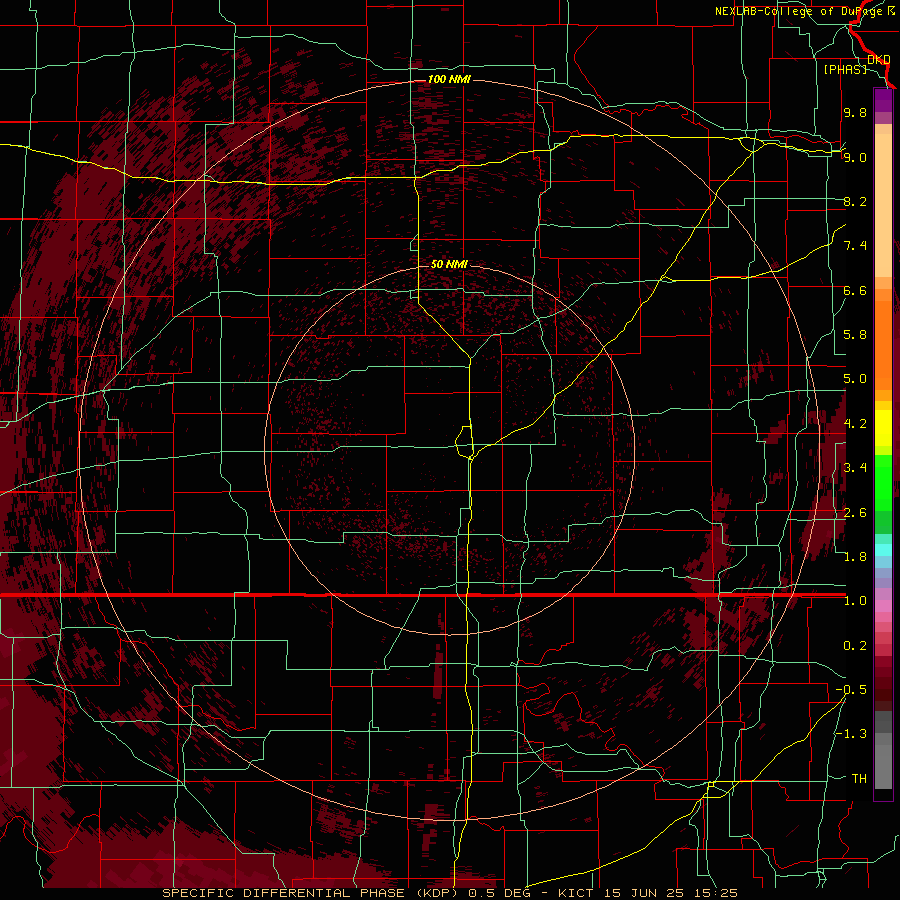Click the cyan color bar segment
The height and width of the screenshot is (900, 900).
click(x=883, y=549)
